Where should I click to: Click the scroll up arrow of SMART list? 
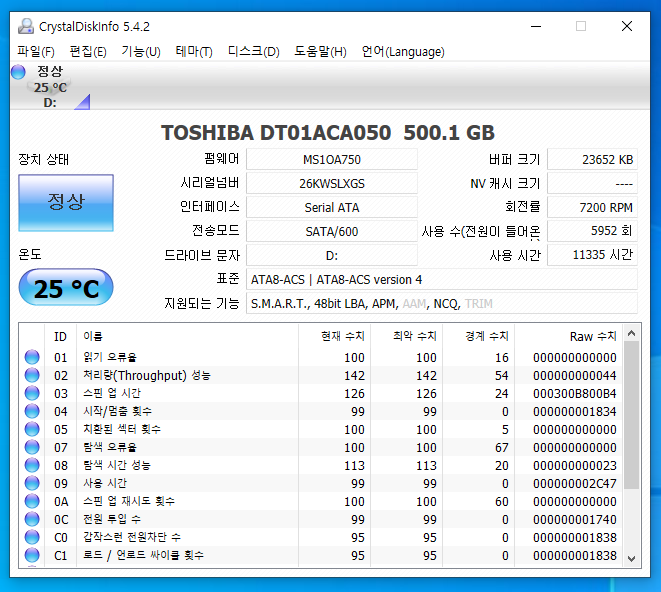point(631,334)
